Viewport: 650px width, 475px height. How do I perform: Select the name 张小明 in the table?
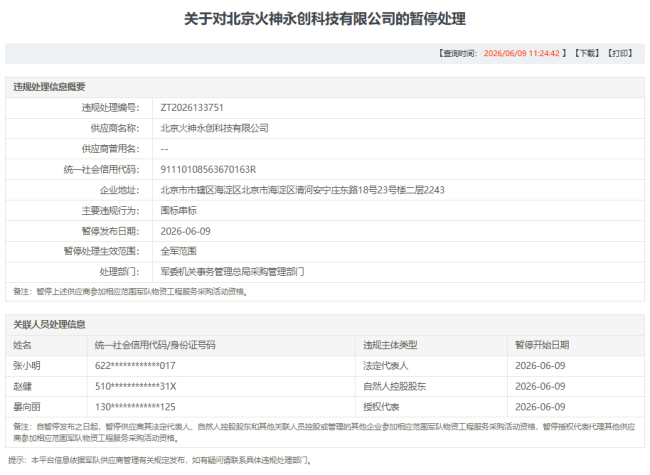[x=27, y=366]
